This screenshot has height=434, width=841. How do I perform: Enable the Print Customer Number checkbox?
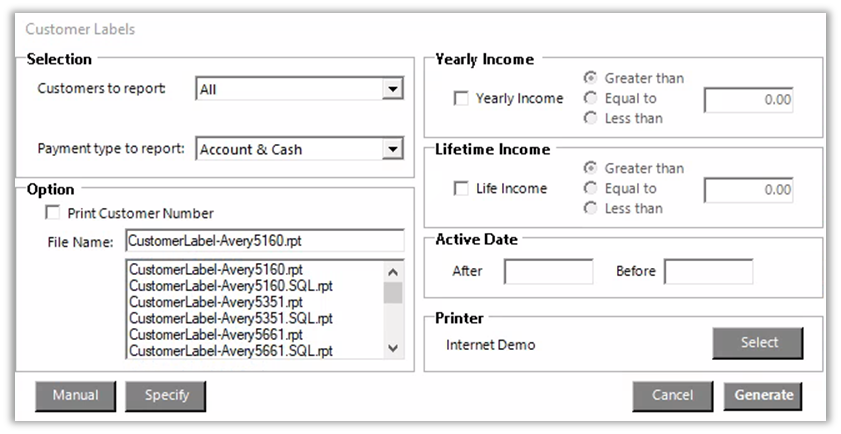click(x=53, y=213)
